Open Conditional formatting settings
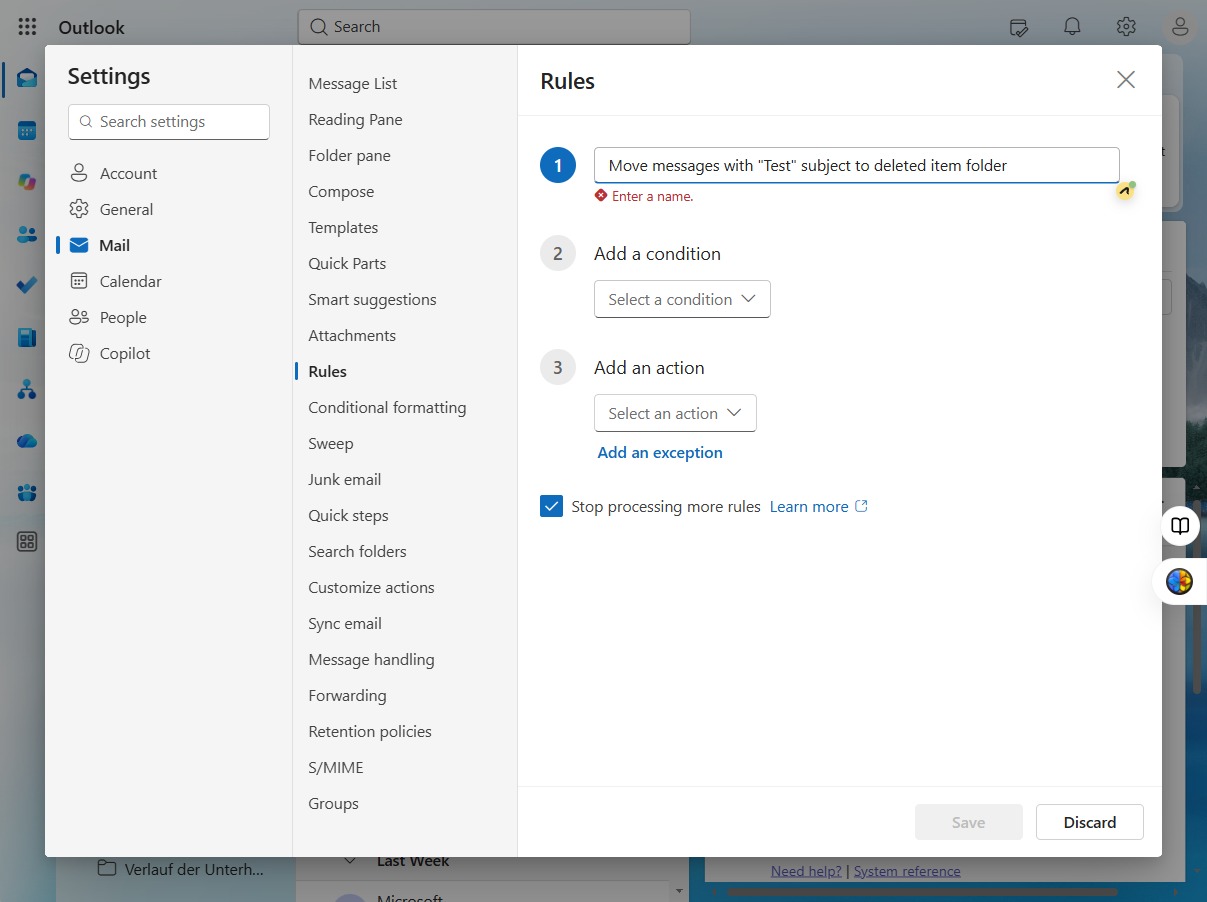The width and height of the screenshot is (1207, 902). 387,408
